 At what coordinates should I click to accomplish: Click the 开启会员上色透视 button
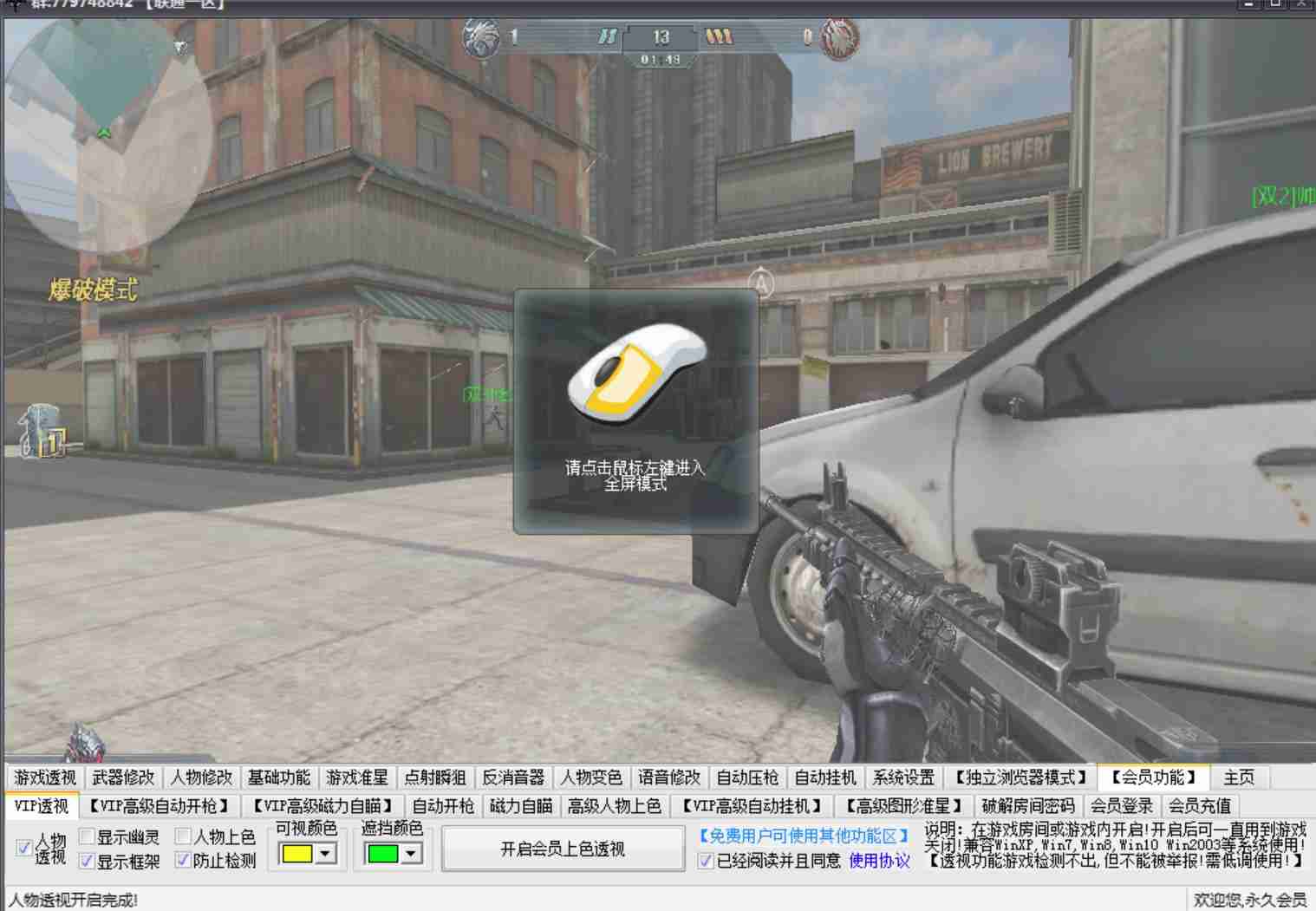tap(563, 849)
